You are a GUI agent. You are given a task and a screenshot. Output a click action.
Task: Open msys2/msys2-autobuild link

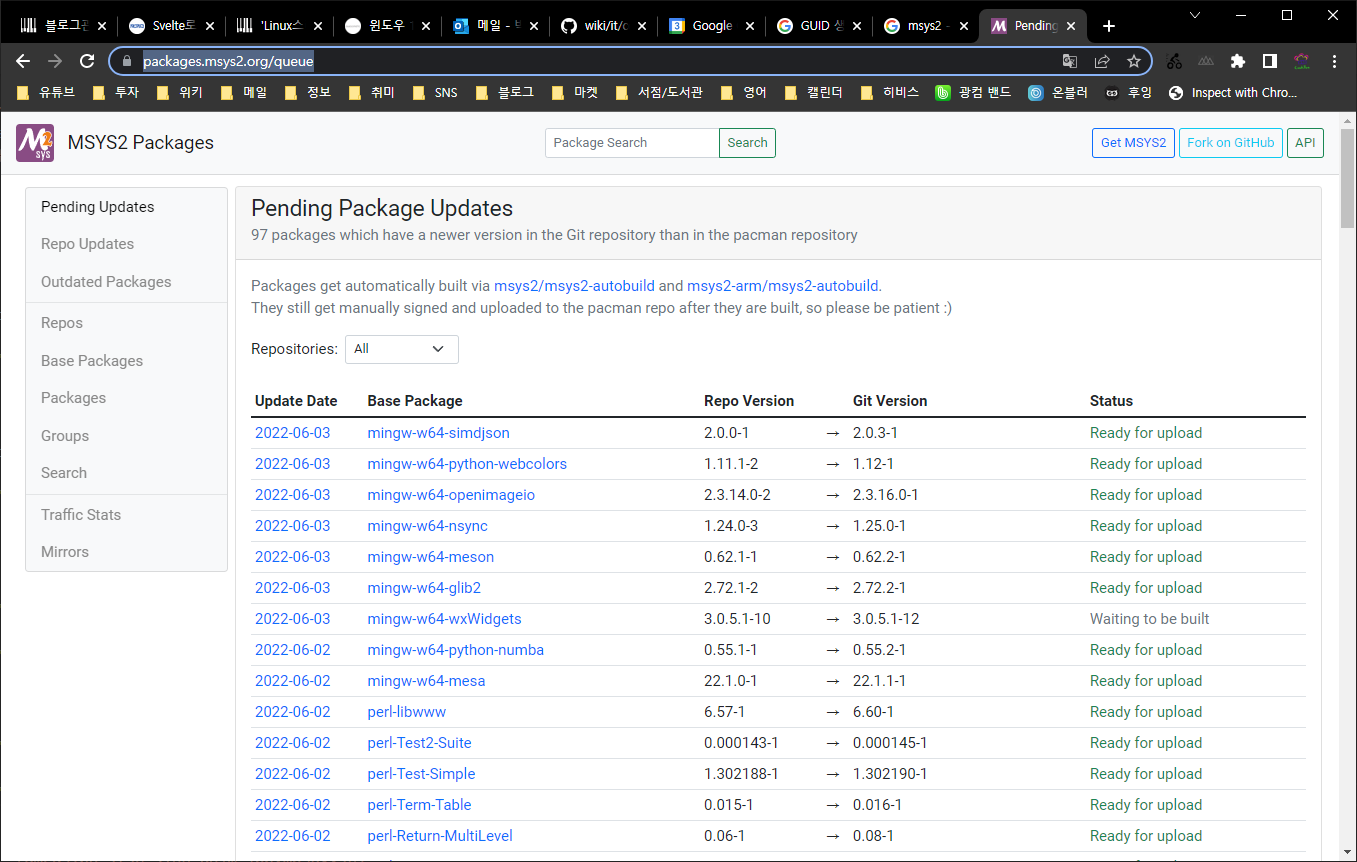[574, 286]
